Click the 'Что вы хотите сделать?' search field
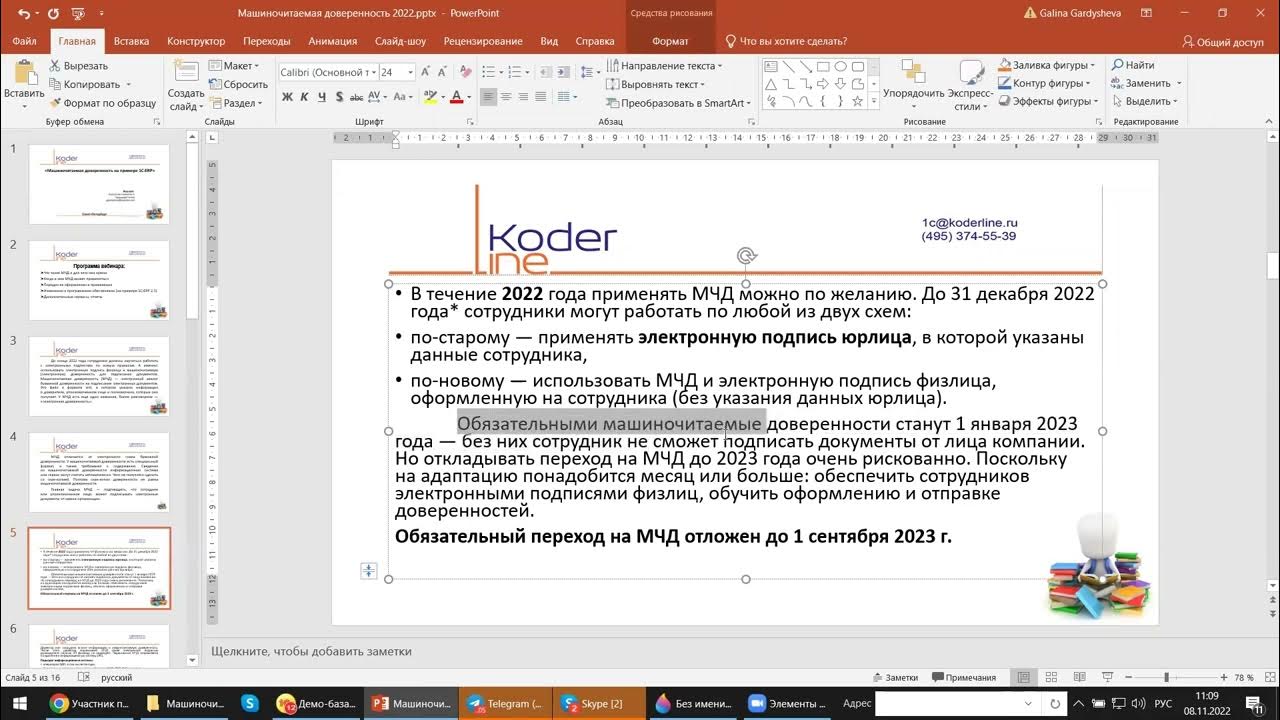Image resolution: width=1280 pixels, height=720 pixels. click(785, 41)
